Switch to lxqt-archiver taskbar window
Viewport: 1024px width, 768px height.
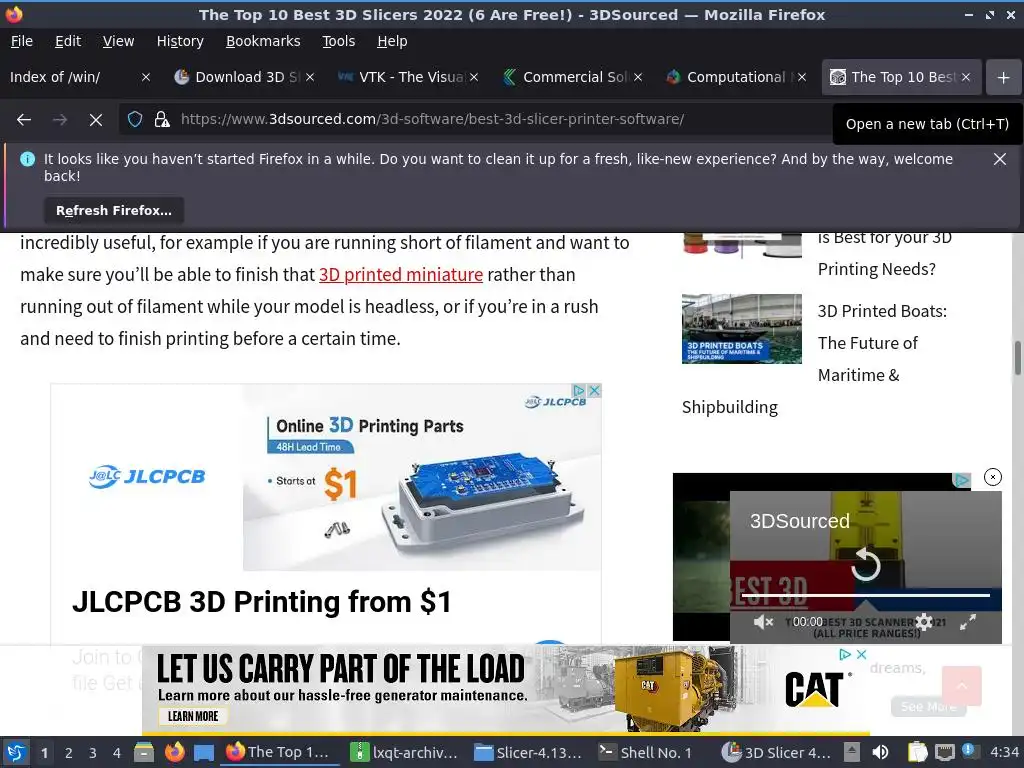(403, 752)
